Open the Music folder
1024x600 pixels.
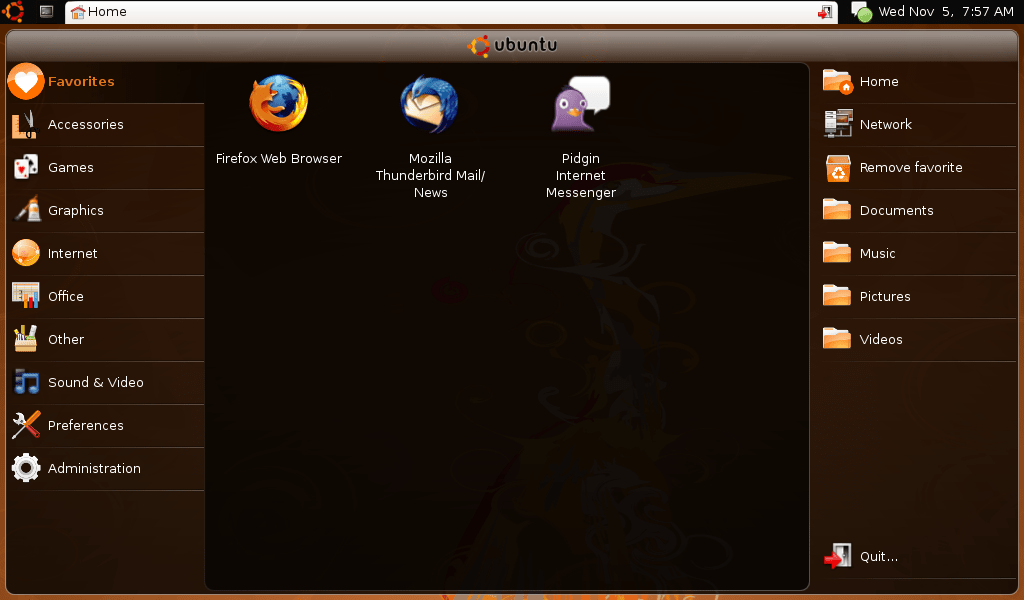click(880, 253)
